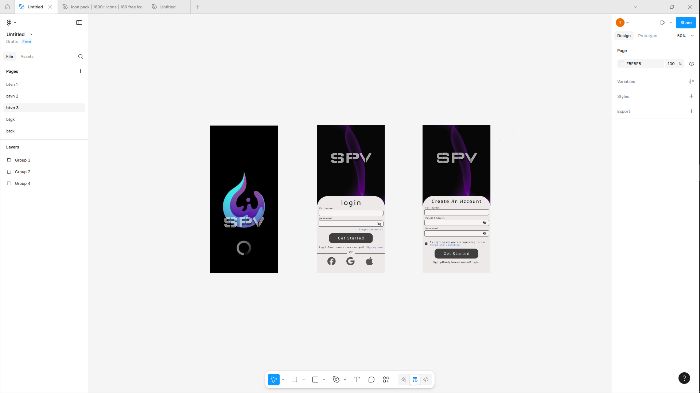Open the Actions tool in bottom toolbar

coord(386,380)
